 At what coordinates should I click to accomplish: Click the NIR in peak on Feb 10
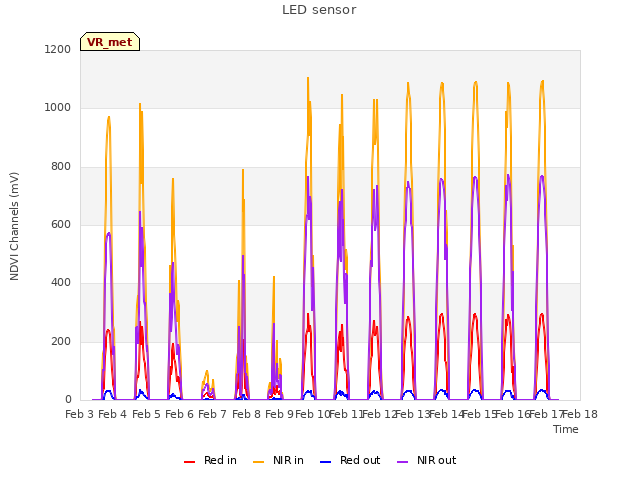click(308, 78)
